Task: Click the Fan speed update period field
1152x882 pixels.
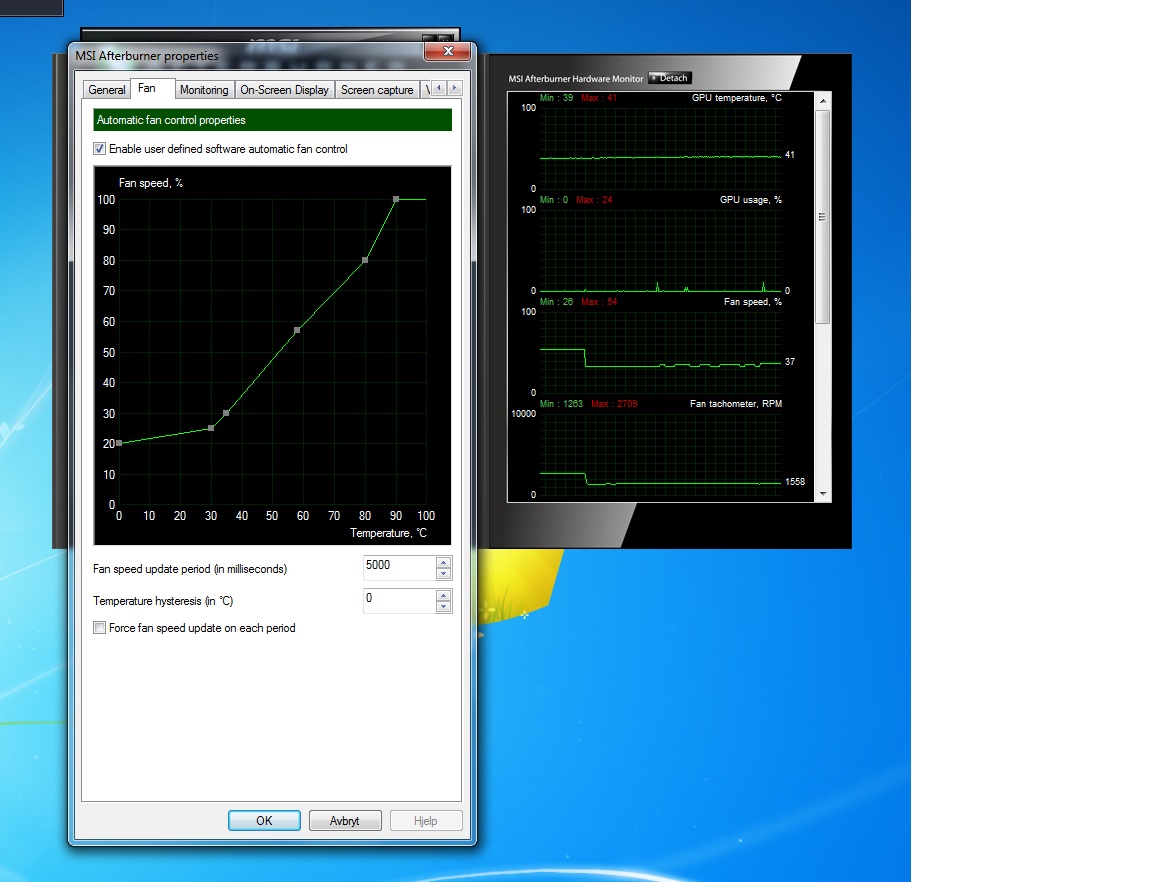Action: 399,567
